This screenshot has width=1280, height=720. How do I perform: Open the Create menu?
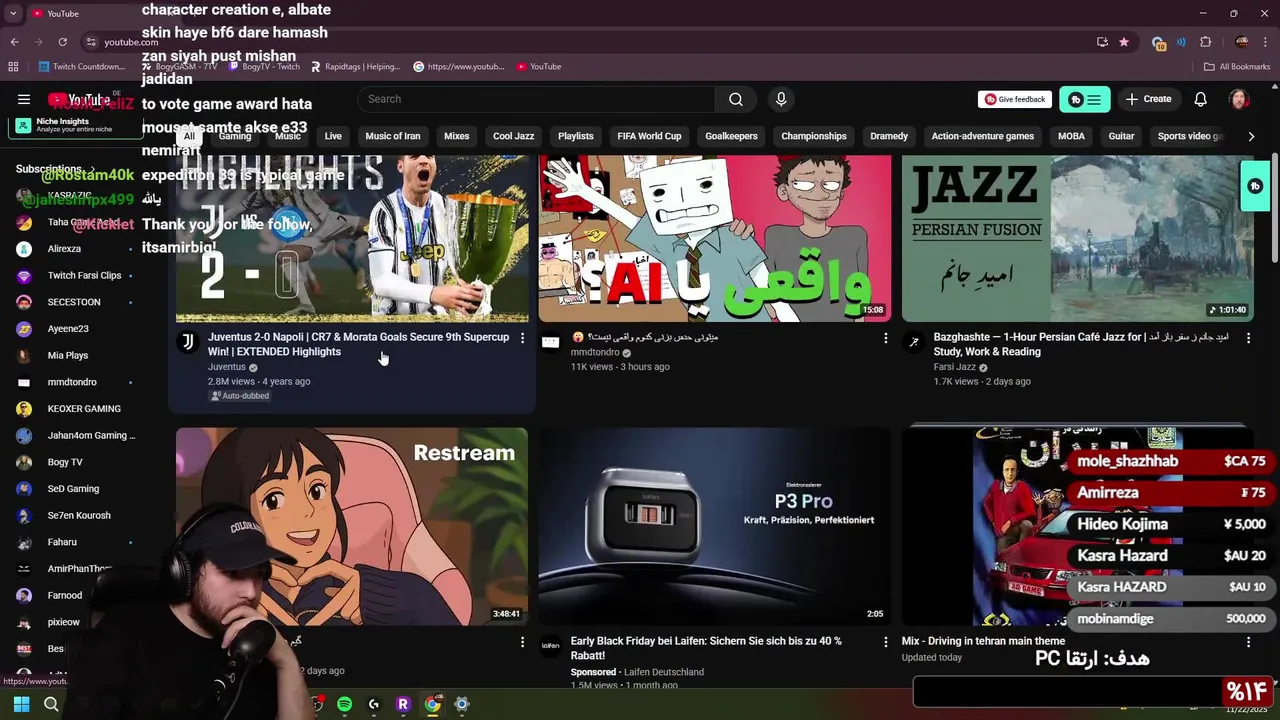[1148, 99]
